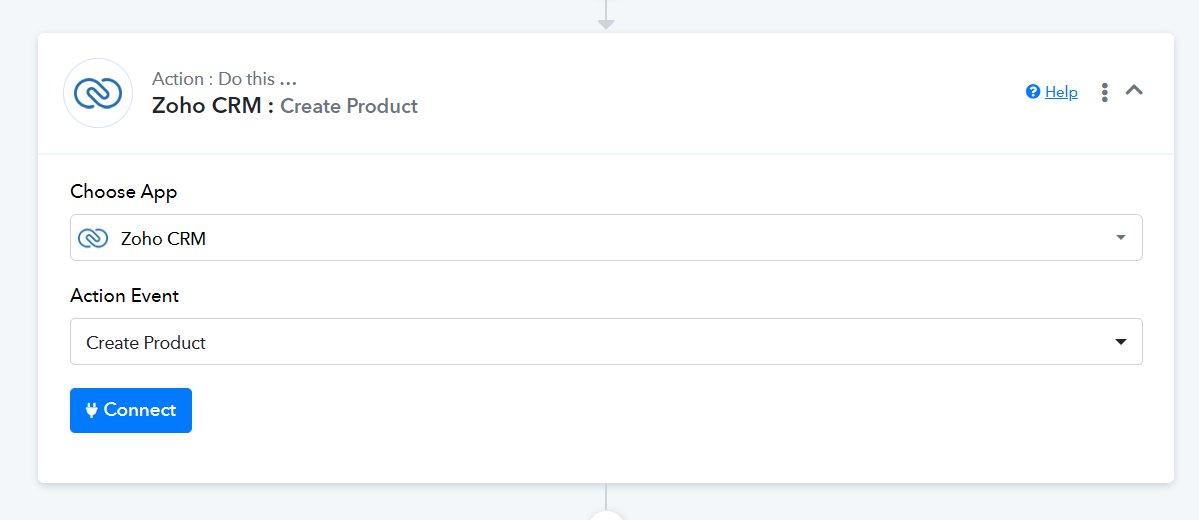Collapse the Zoho CRM action card
This screenshot has width=1199, height=520.
(x=1134, y=90)
